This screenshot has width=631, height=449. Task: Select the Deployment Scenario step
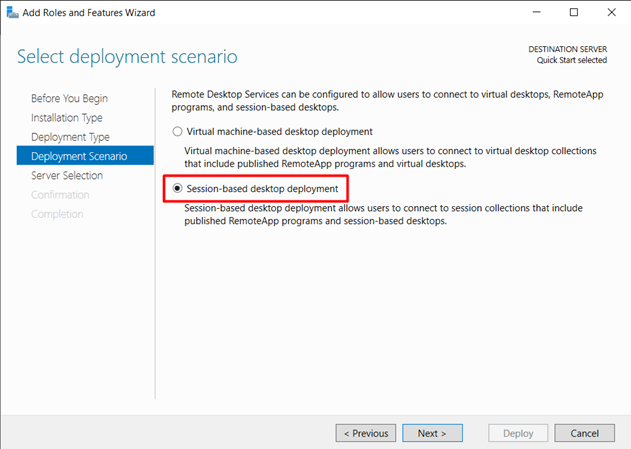point(85,156)
